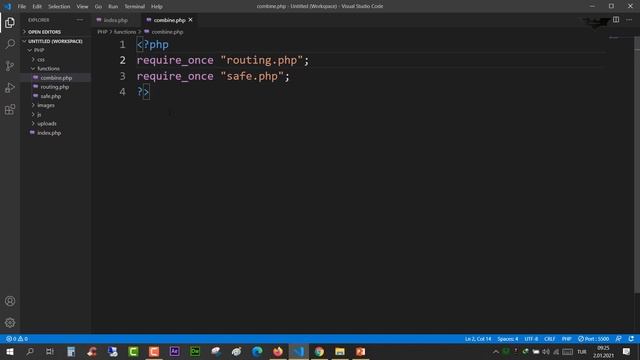Select combine.php in the file tree
The image size is (640, 360).
pyautogui.click(x=56, y=78)
